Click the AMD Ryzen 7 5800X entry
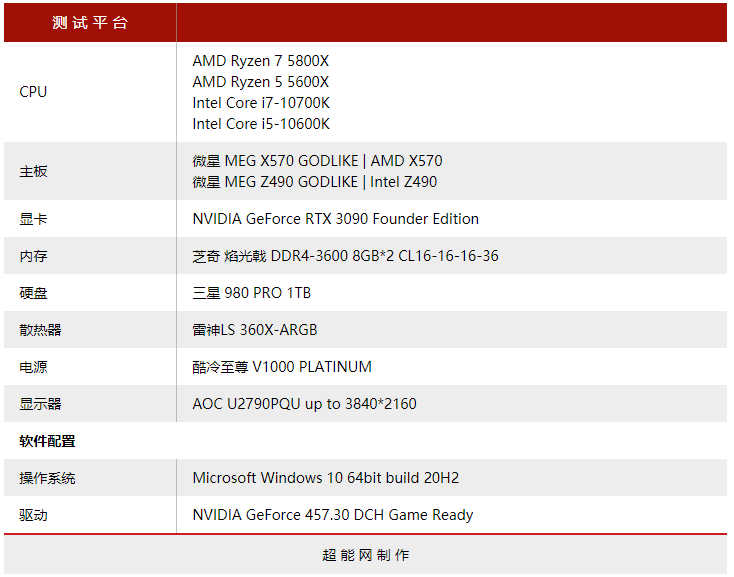Screen dimensions: 734x577 tap(260, 61)
